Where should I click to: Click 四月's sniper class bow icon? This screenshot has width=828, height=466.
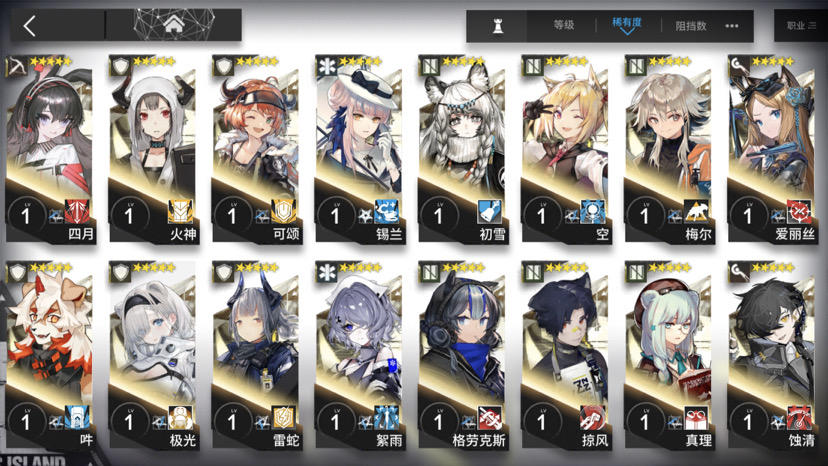tap(16, 68)
